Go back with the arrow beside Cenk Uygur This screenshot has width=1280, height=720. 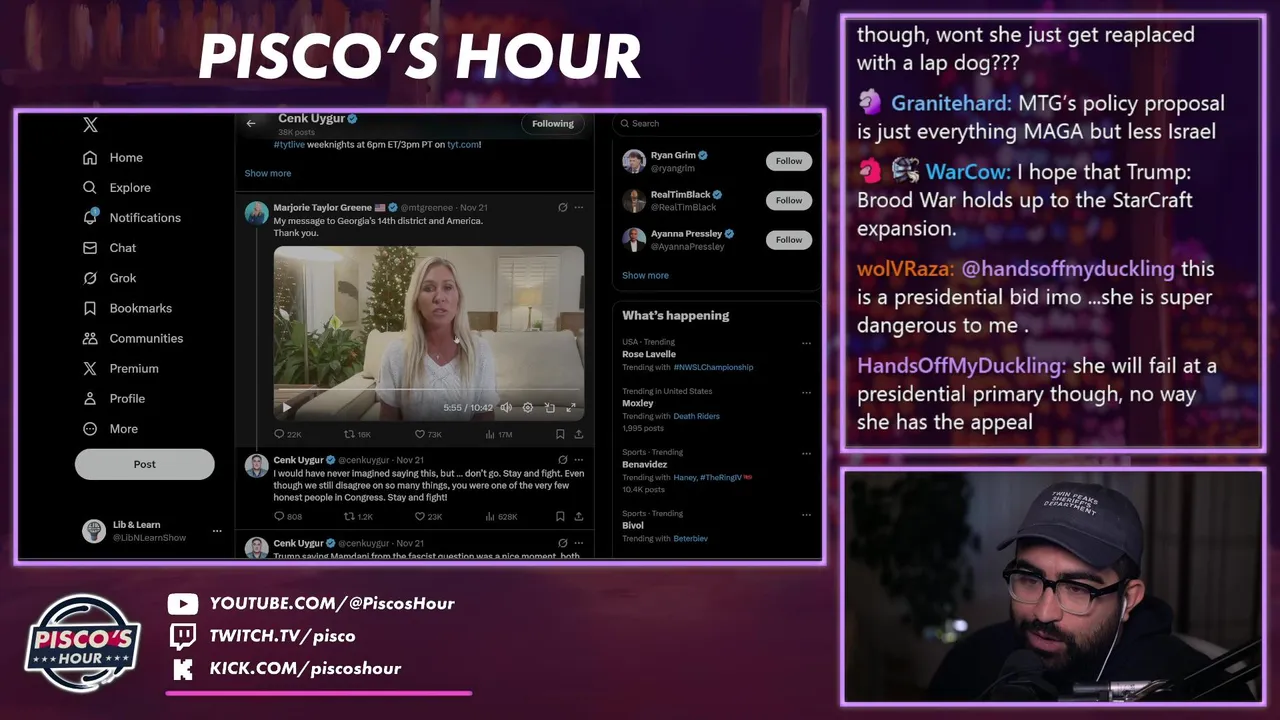251,123
